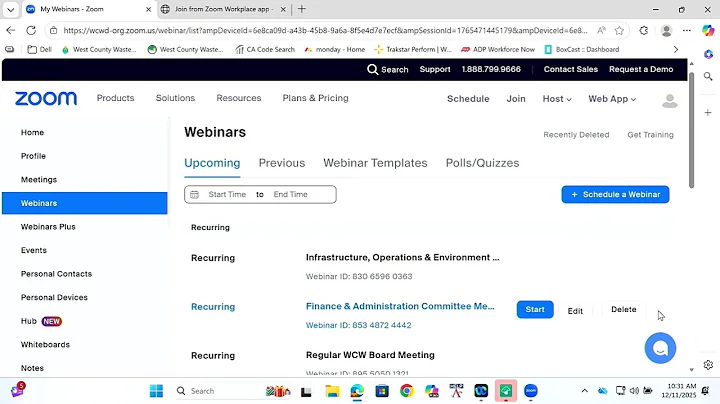The width and height of the screenshot is (720, 404).
Task: Open the browser extensions icon
Action: pyautogui.click(x=644, y=30)
